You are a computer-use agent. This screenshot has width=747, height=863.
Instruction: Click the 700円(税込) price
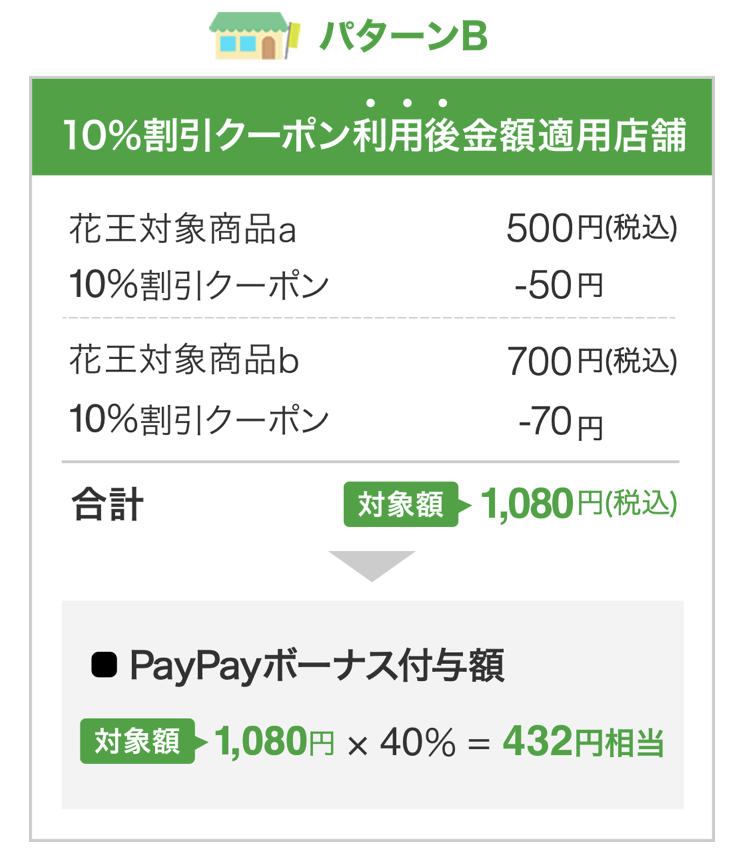pyautogui.click(x=592, y=361)
